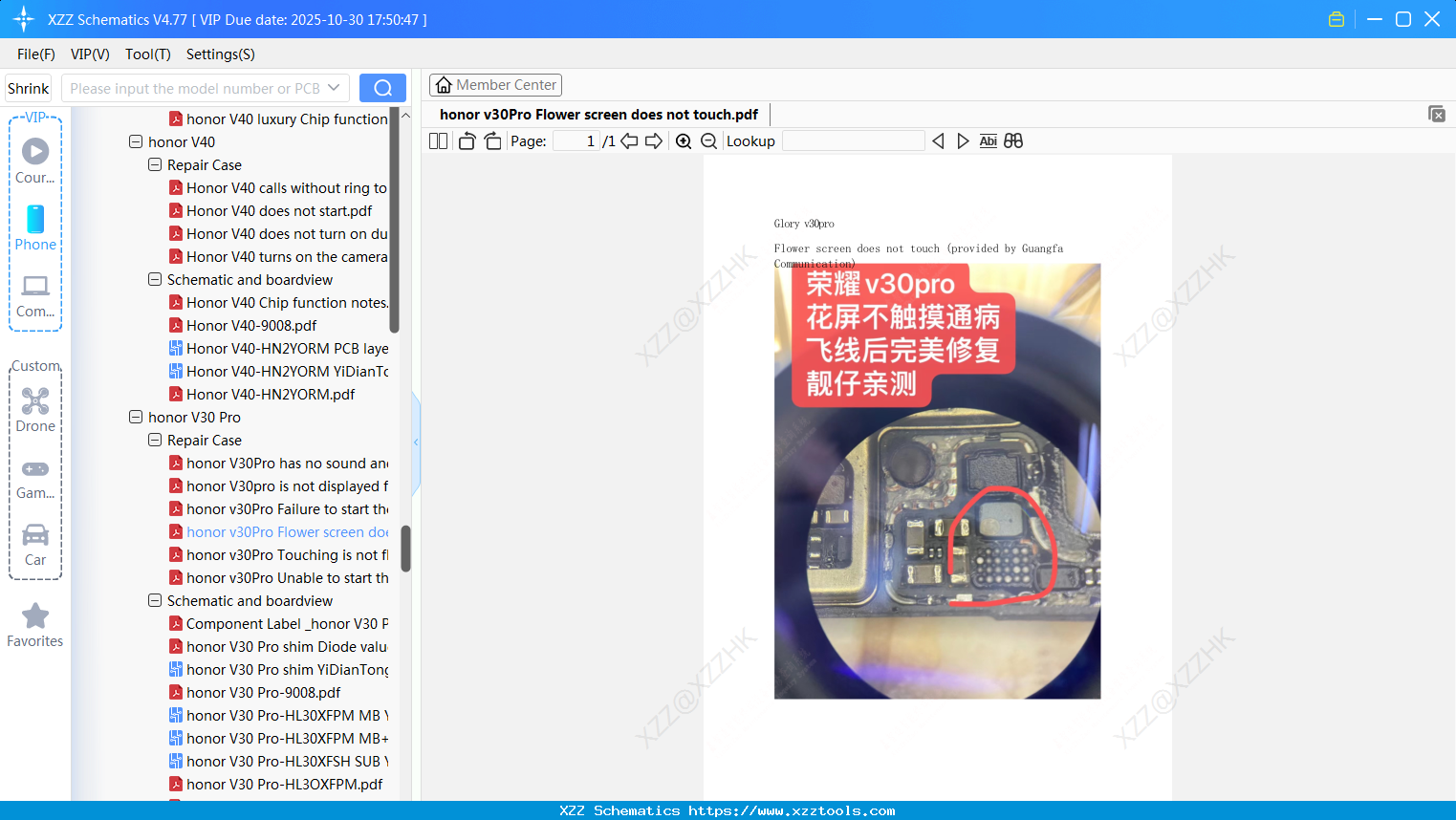
Task: Rotate the page clockwise
Action: 492,141
